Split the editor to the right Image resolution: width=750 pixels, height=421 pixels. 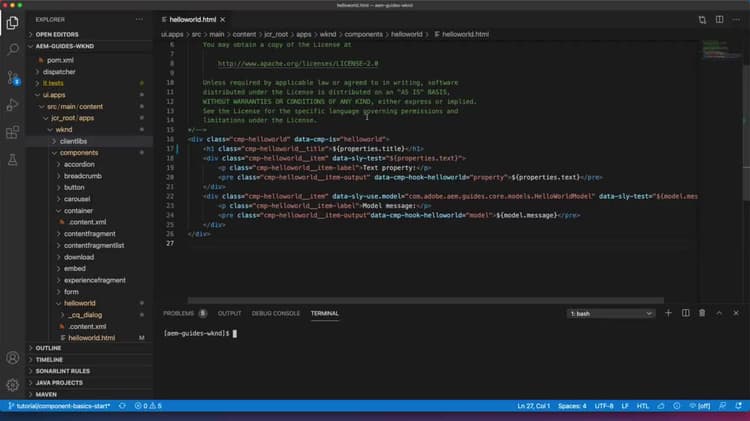point(719,20)
